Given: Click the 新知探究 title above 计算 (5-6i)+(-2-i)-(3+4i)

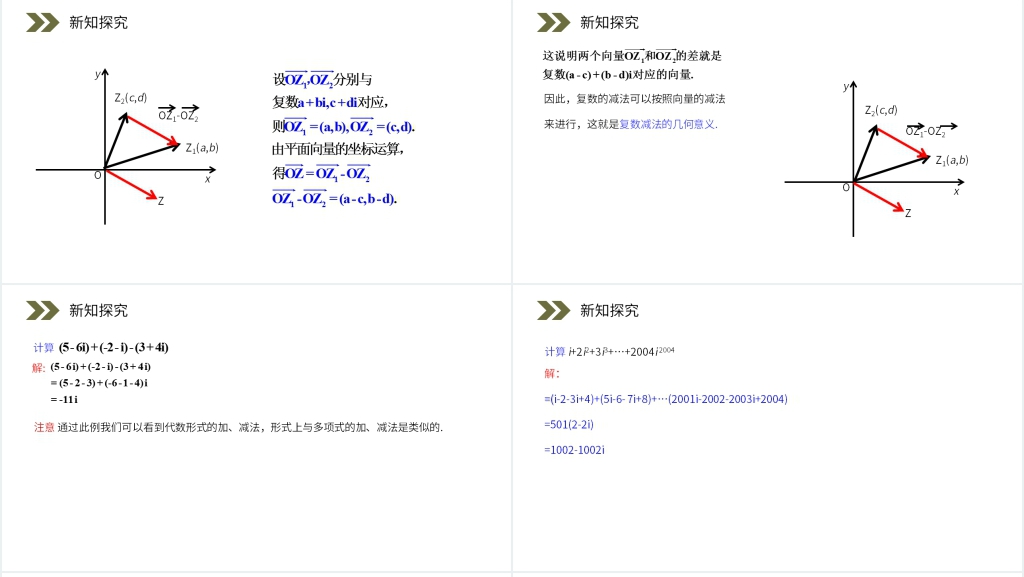Looking at the screenshot, I should tap(99, 311).
